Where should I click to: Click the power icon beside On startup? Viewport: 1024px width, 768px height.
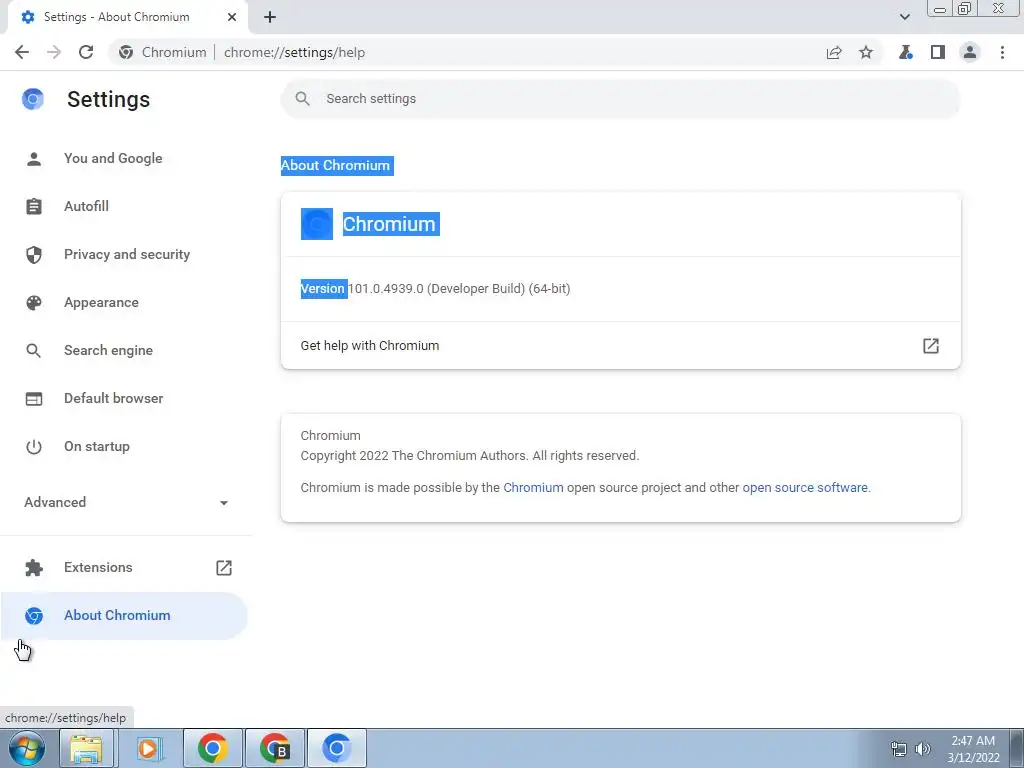click(33, 447)
